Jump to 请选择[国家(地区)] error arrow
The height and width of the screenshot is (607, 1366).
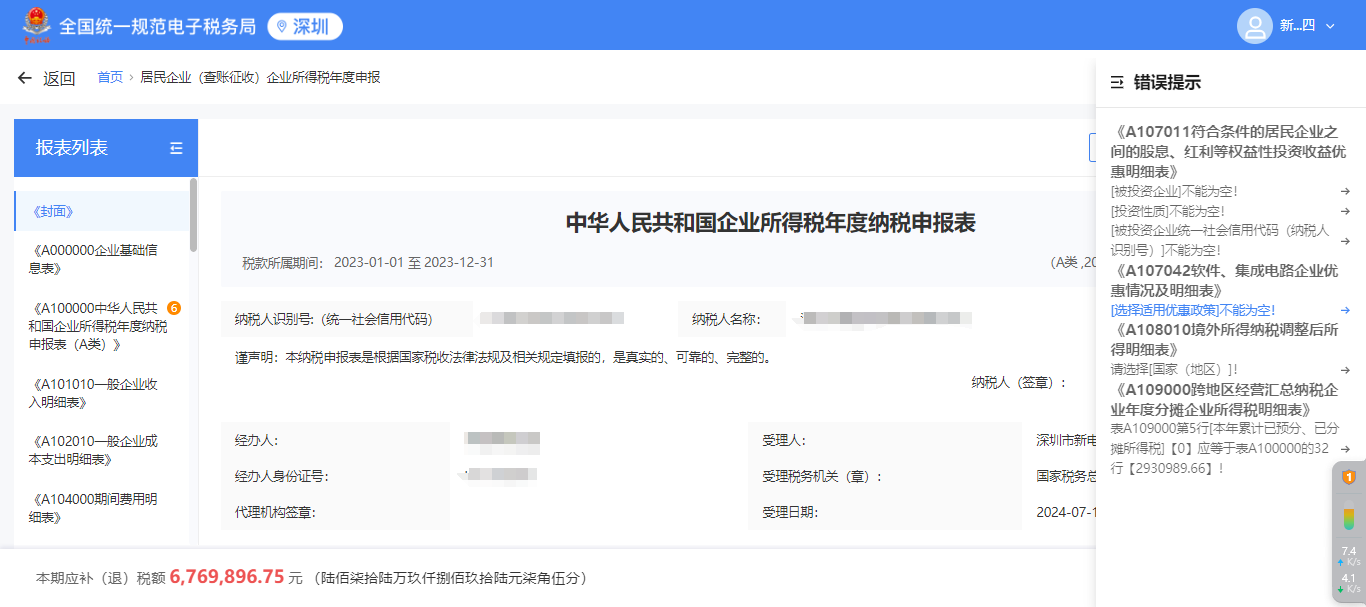(1345, 370)
